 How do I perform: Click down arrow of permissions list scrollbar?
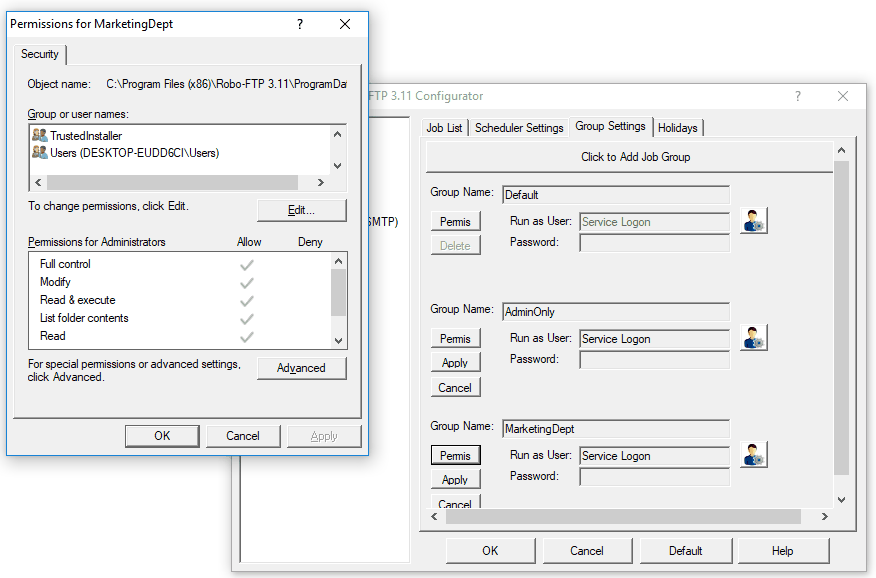coord(339,341)
